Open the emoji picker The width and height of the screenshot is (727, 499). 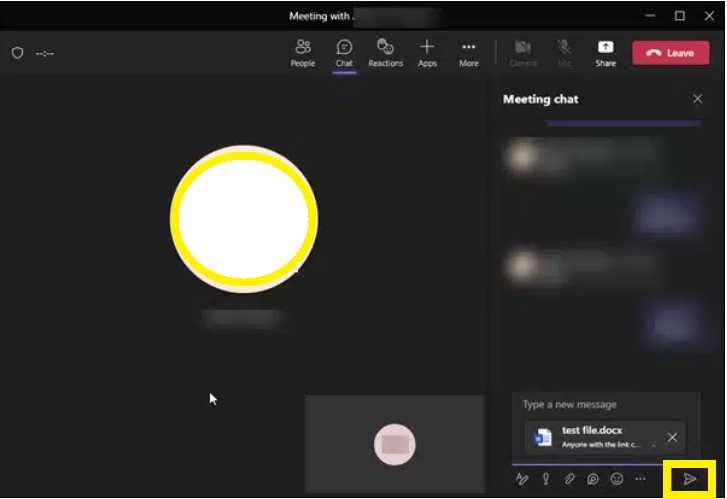point(617,479)
